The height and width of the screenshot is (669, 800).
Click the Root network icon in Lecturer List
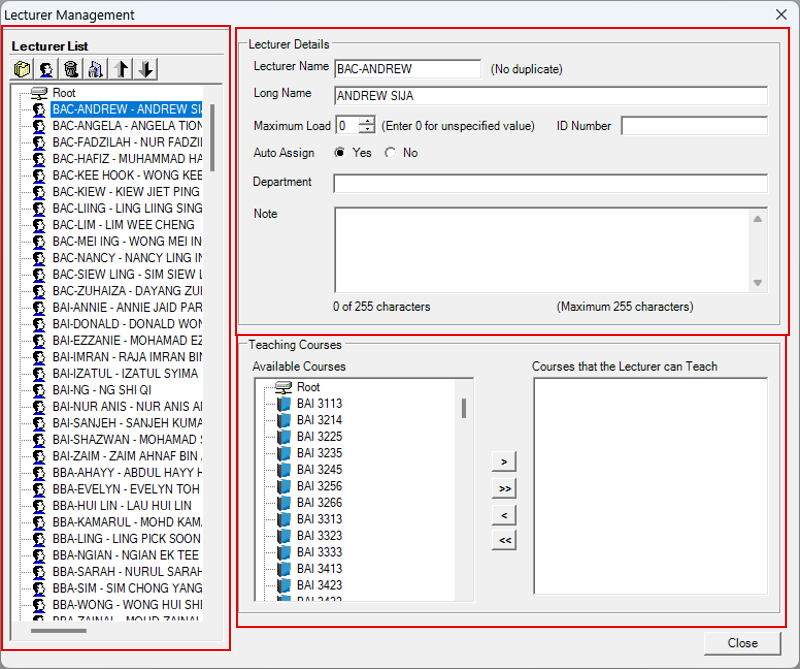click(39, 93)
